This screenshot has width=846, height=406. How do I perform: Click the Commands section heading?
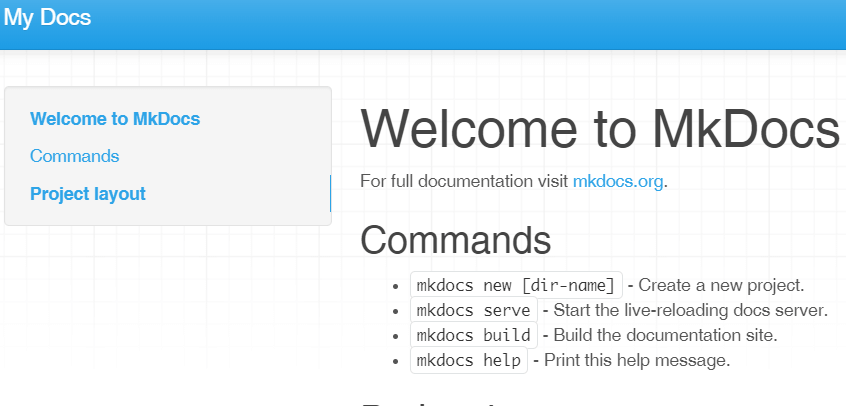[455, 240]
